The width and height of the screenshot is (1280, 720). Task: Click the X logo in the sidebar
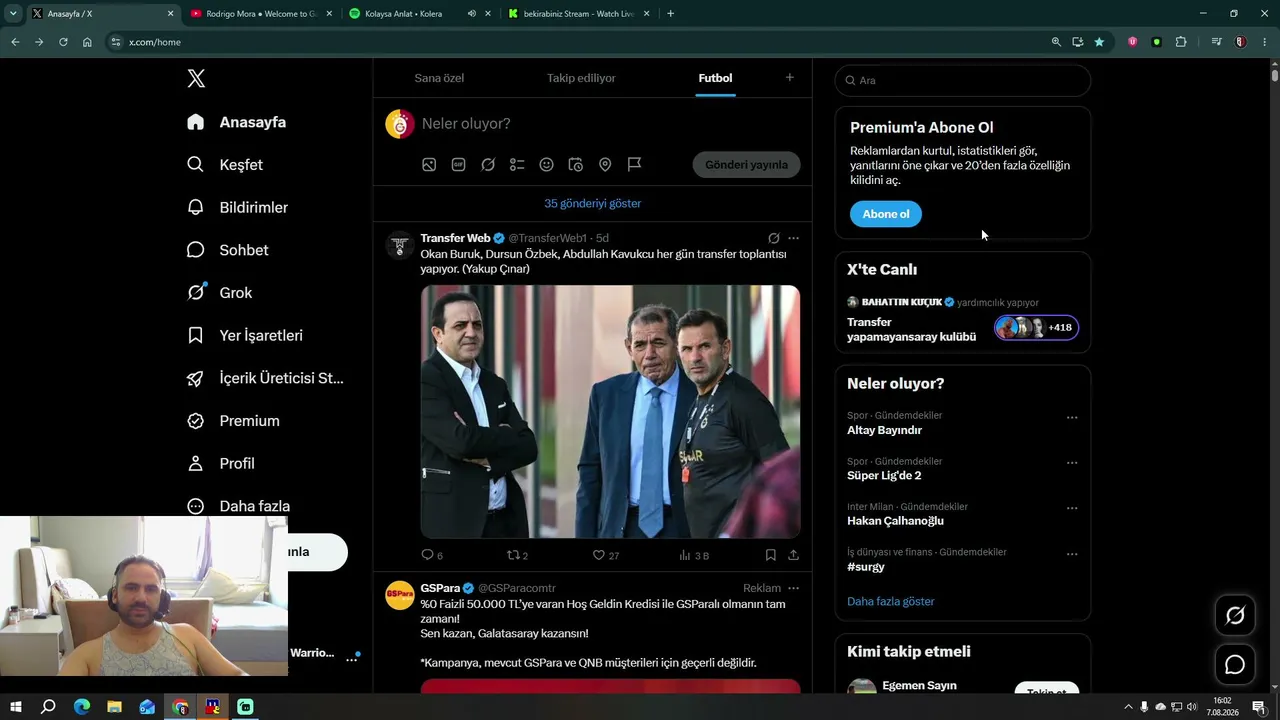[196, 78]
